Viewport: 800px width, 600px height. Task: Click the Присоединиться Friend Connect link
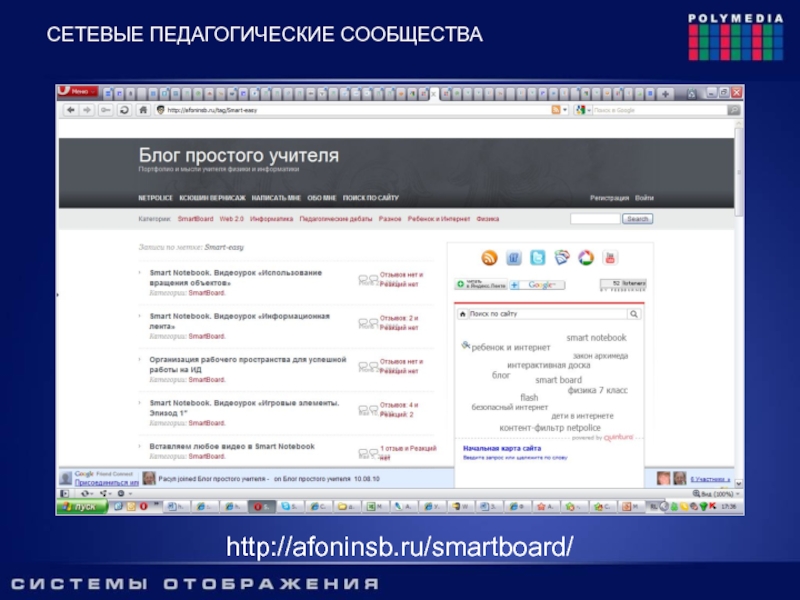tap(107, 483)
